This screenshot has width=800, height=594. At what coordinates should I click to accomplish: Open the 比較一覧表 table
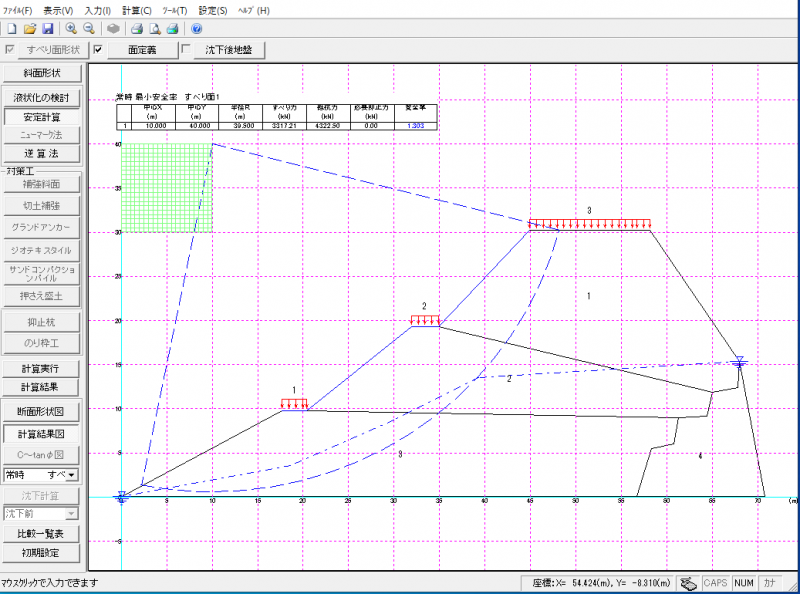coord(41,534)
